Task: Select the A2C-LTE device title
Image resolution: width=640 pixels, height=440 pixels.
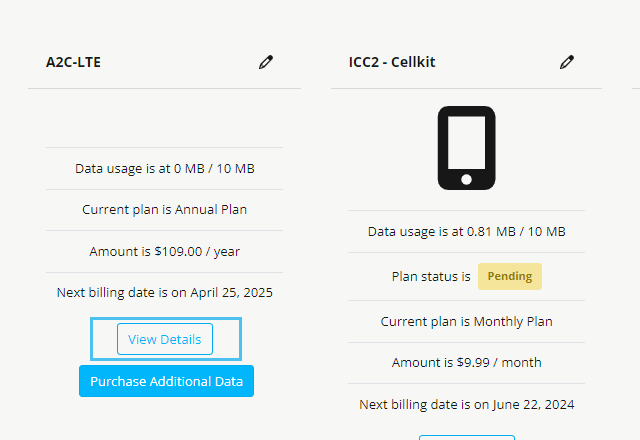Action: 73,62
